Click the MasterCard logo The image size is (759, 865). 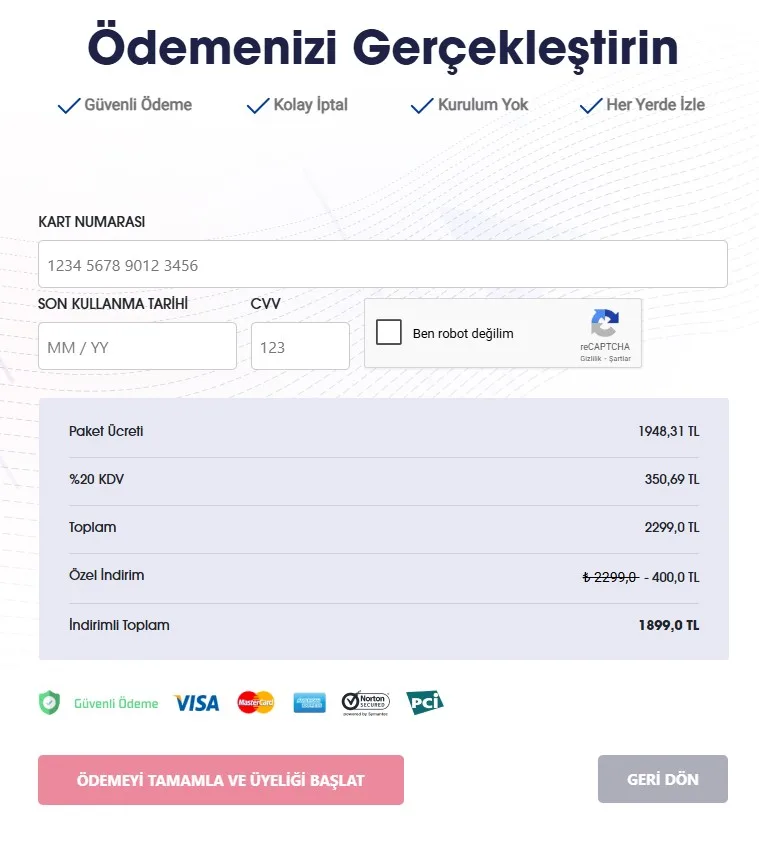pyautogui.click(x=256, y=703)
